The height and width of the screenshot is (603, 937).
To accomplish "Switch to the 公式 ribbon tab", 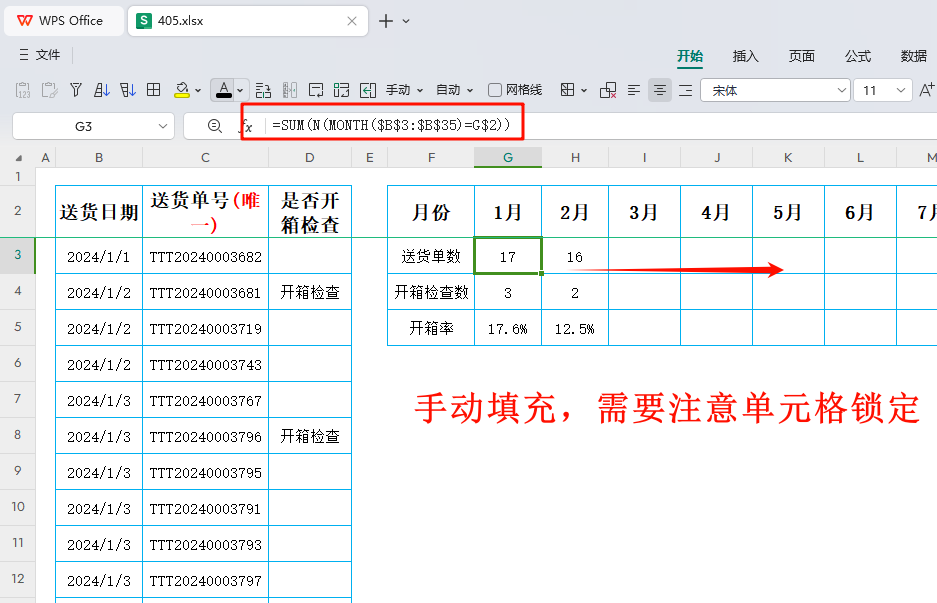I will click(858, 56).
